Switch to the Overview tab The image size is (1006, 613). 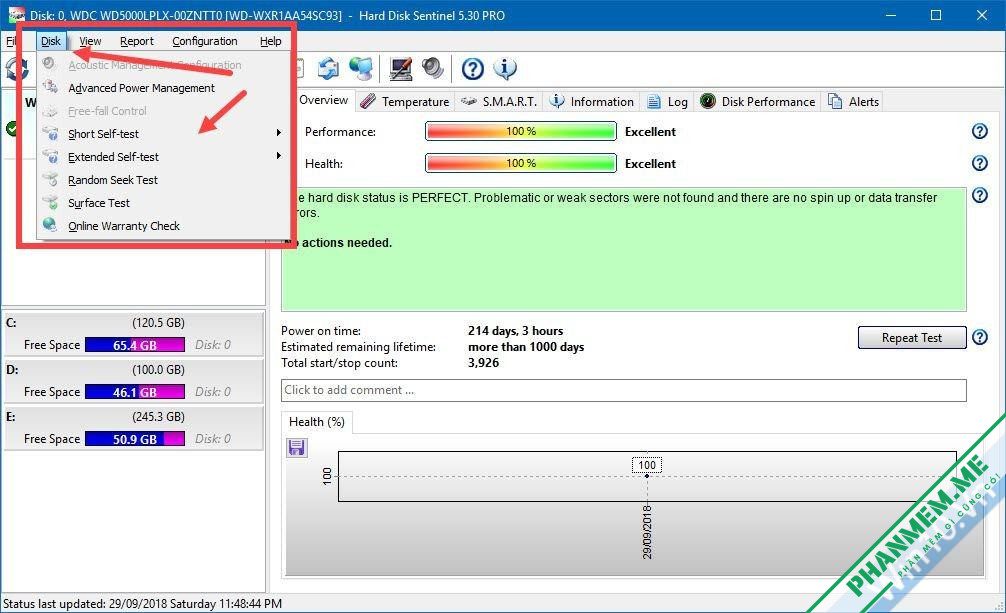tap(323, 100)
